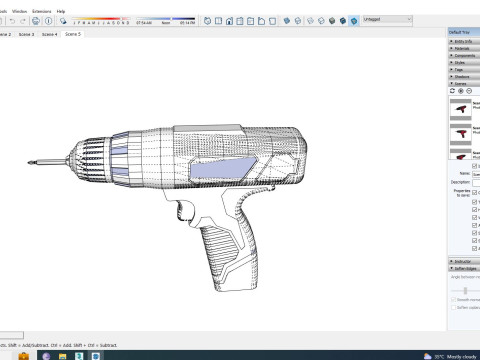Collapse the Scenes panel

464,83
